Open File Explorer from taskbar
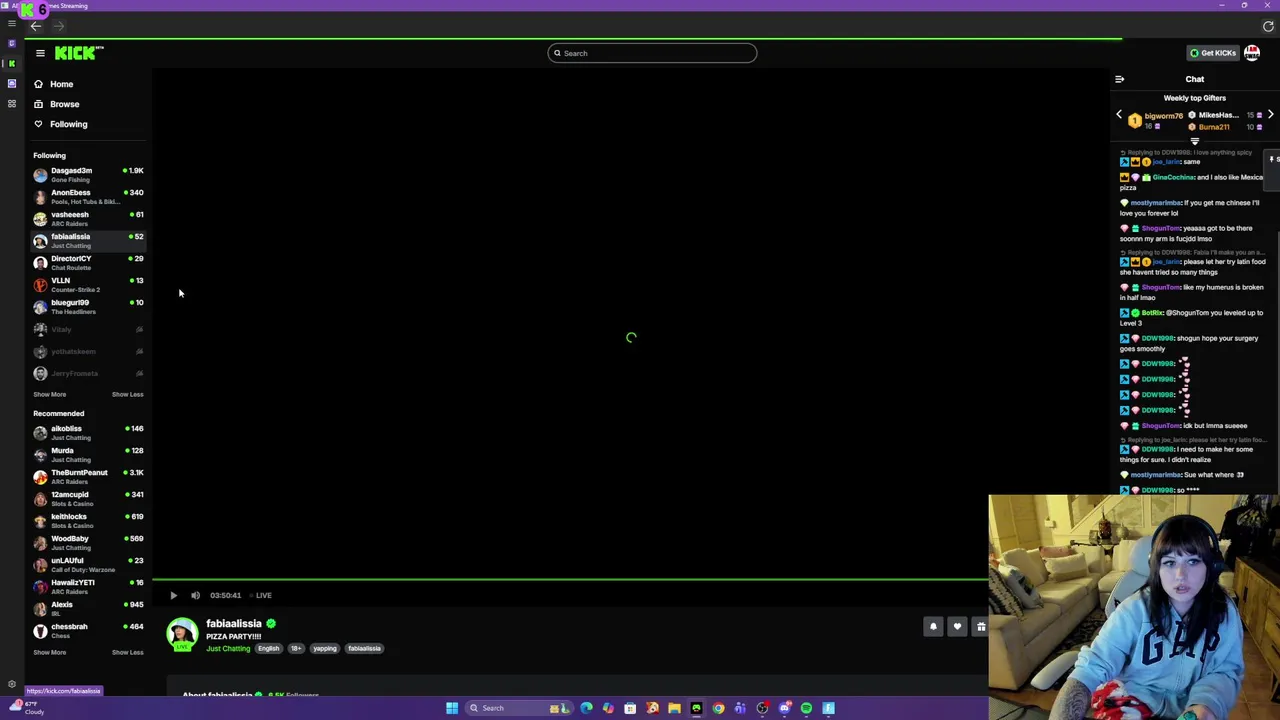1280x720 pixels. [674, 708]
